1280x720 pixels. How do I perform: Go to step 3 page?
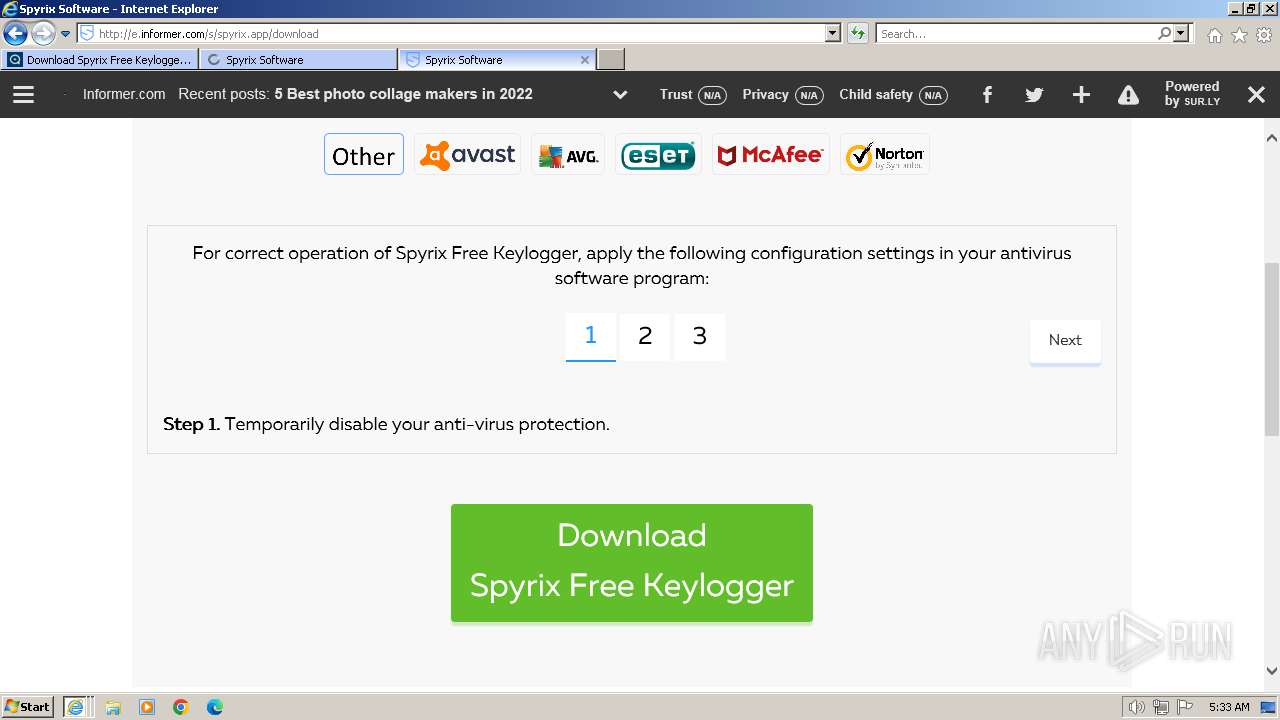coord(700,337)
